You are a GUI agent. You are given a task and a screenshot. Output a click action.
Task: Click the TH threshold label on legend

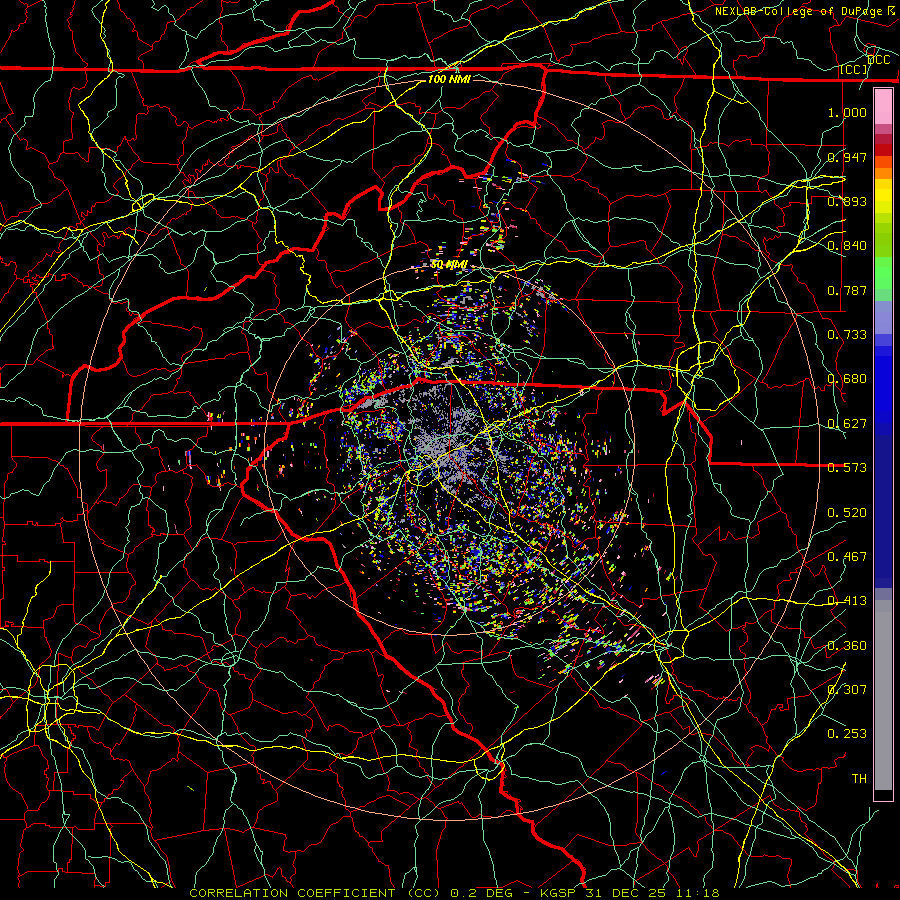(x=859, y=779)
